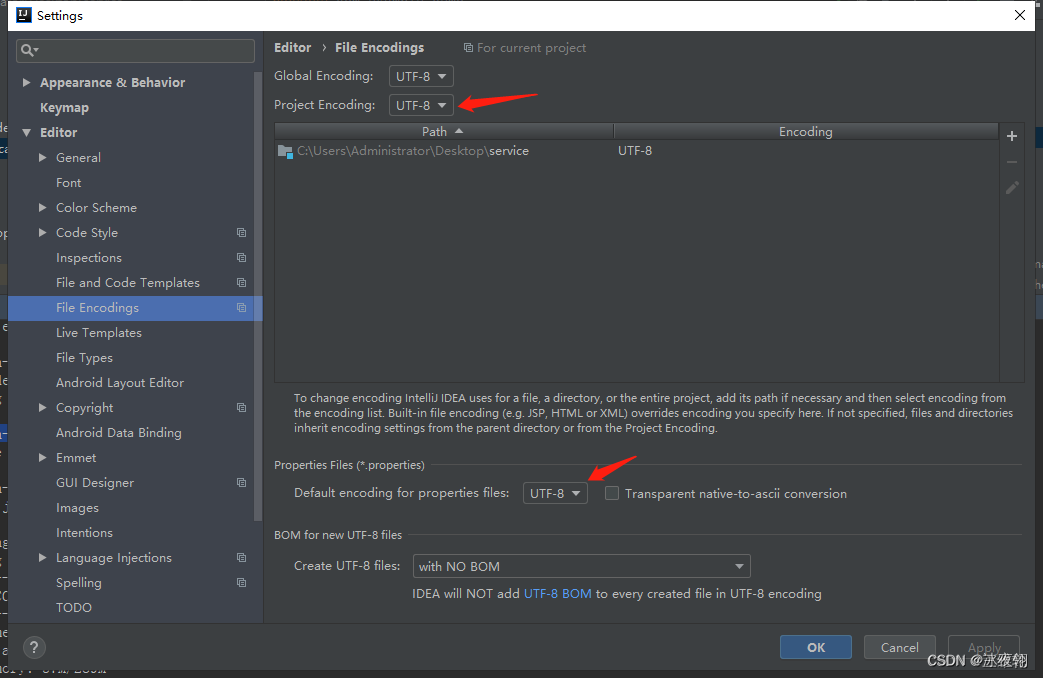This screenshot has height=678, width=1043.
Task: Collapse the Editor tree node
Action: tap(26, 132)
